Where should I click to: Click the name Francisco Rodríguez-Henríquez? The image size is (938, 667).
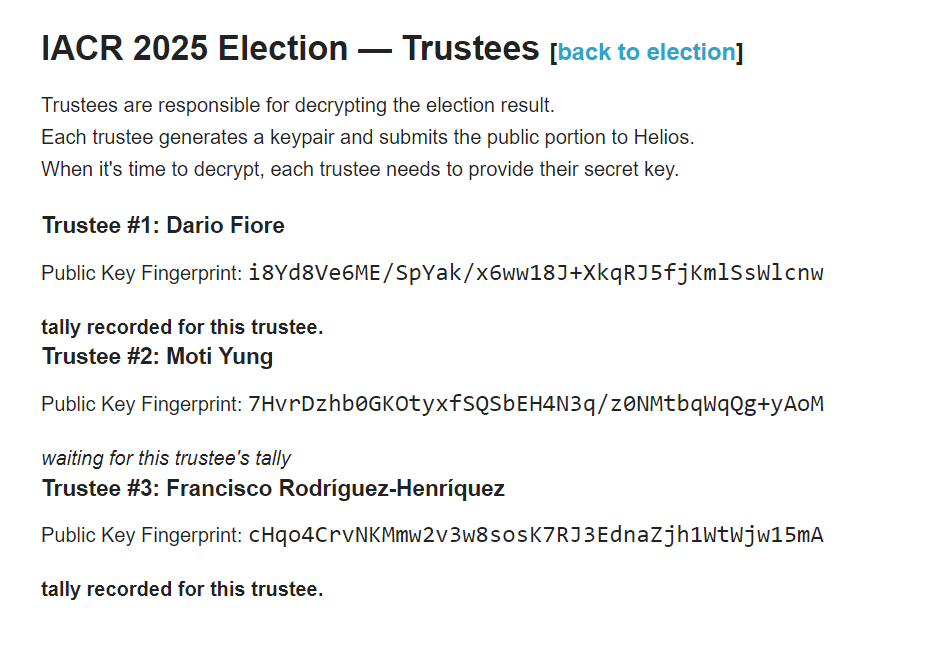click(335, 489)
